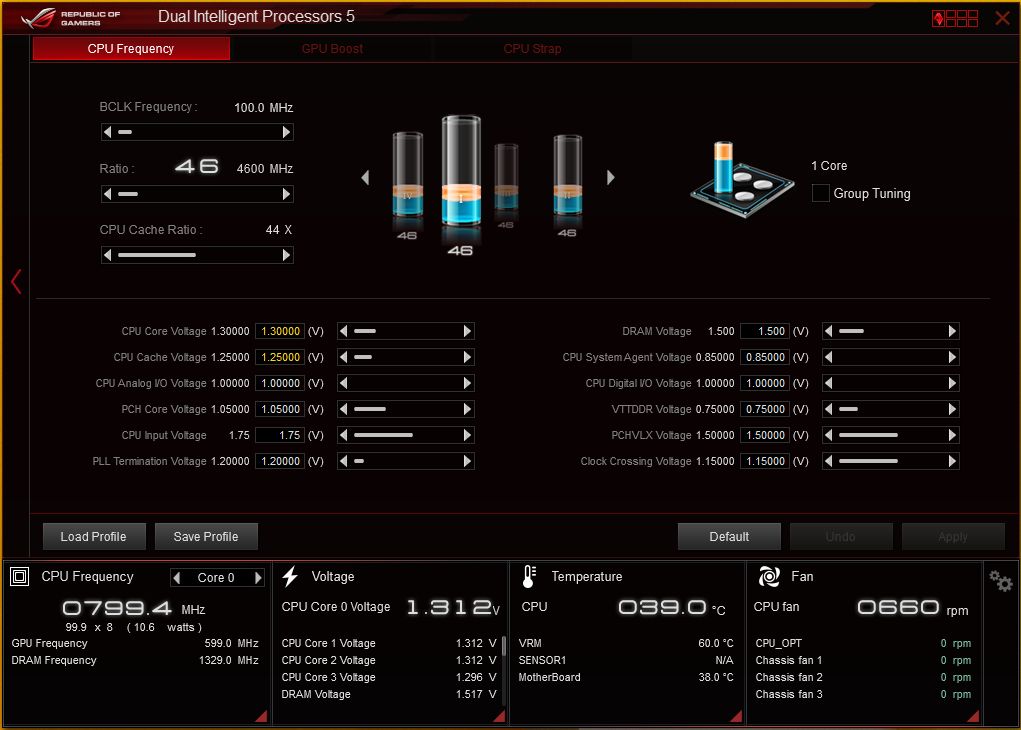The width and height of the screenshot is (1021, 730).
Task: Collapse side panel with left red chevron
Action: point(16,282)
